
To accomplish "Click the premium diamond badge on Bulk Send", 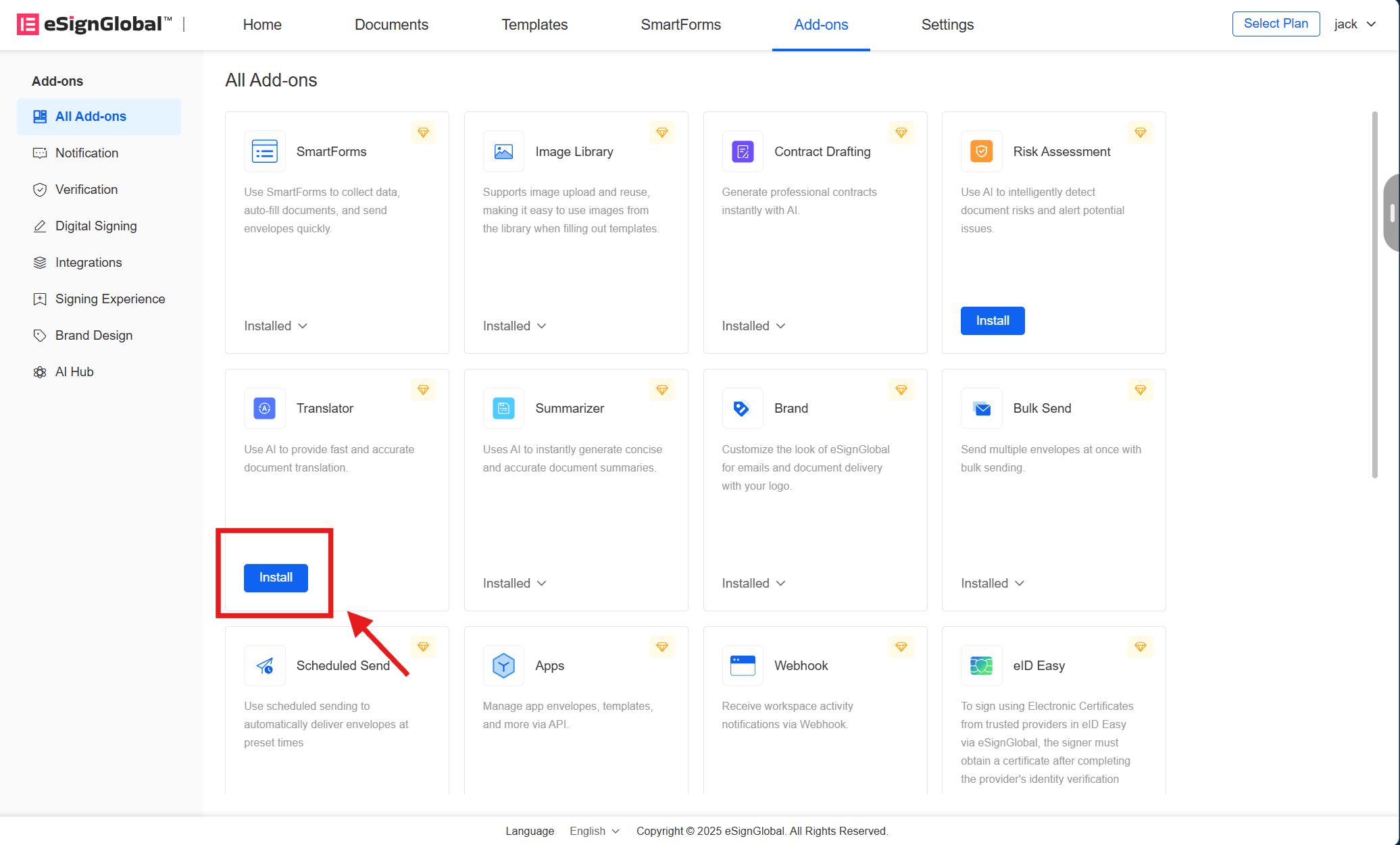I will (1141, 390).
